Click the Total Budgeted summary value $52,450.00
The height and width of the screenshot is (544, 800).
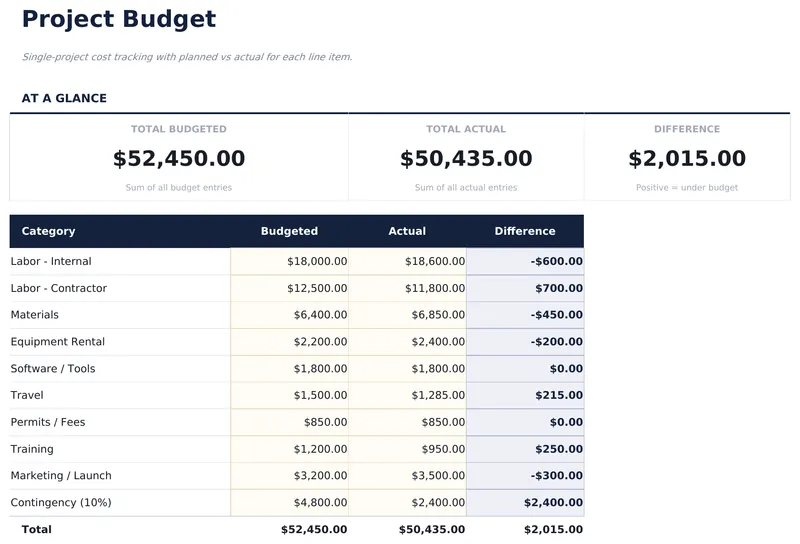point(179,159)
